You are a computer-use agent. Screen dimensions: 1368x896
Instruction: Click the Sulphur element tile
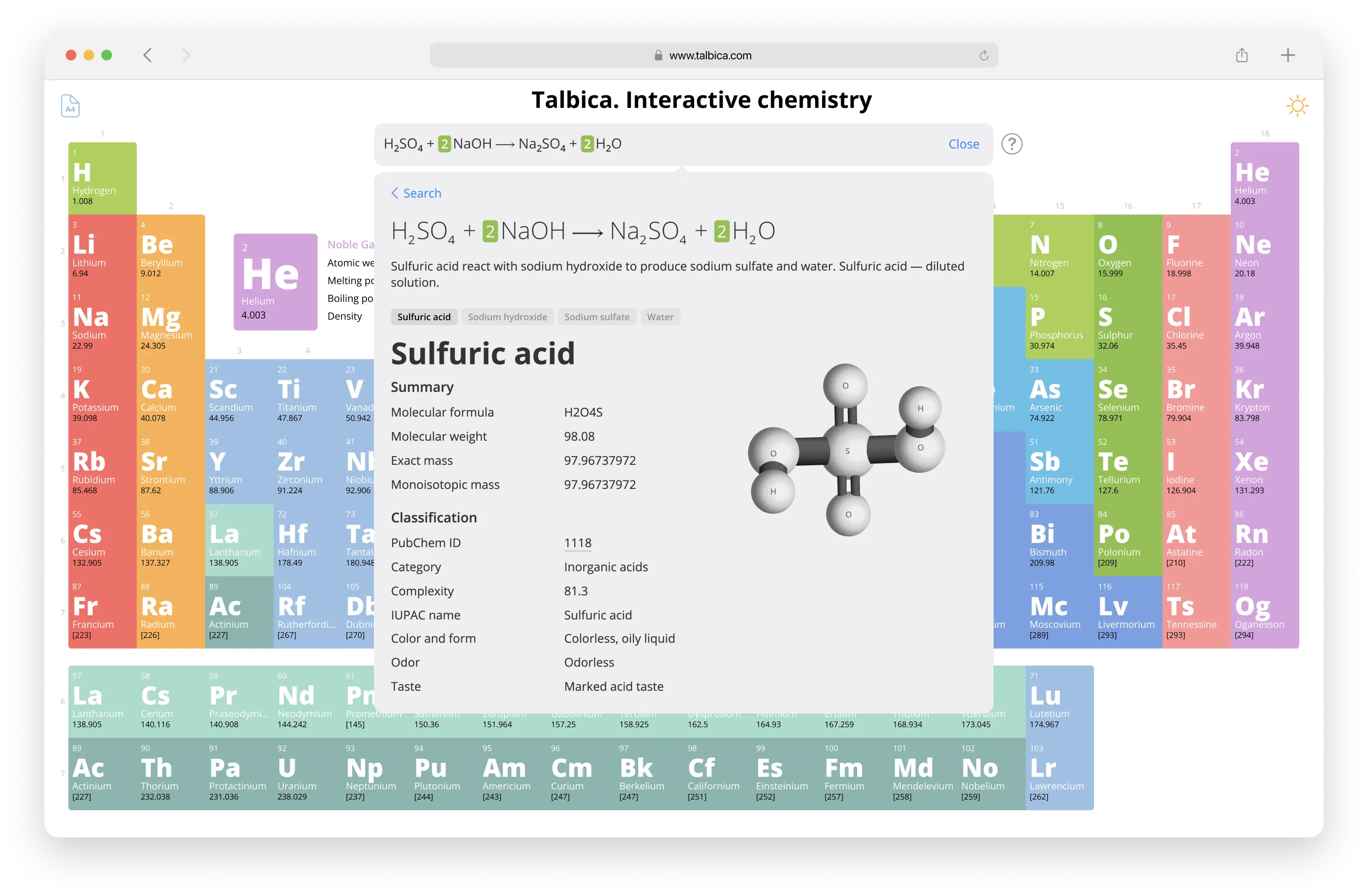(1128, 323)
